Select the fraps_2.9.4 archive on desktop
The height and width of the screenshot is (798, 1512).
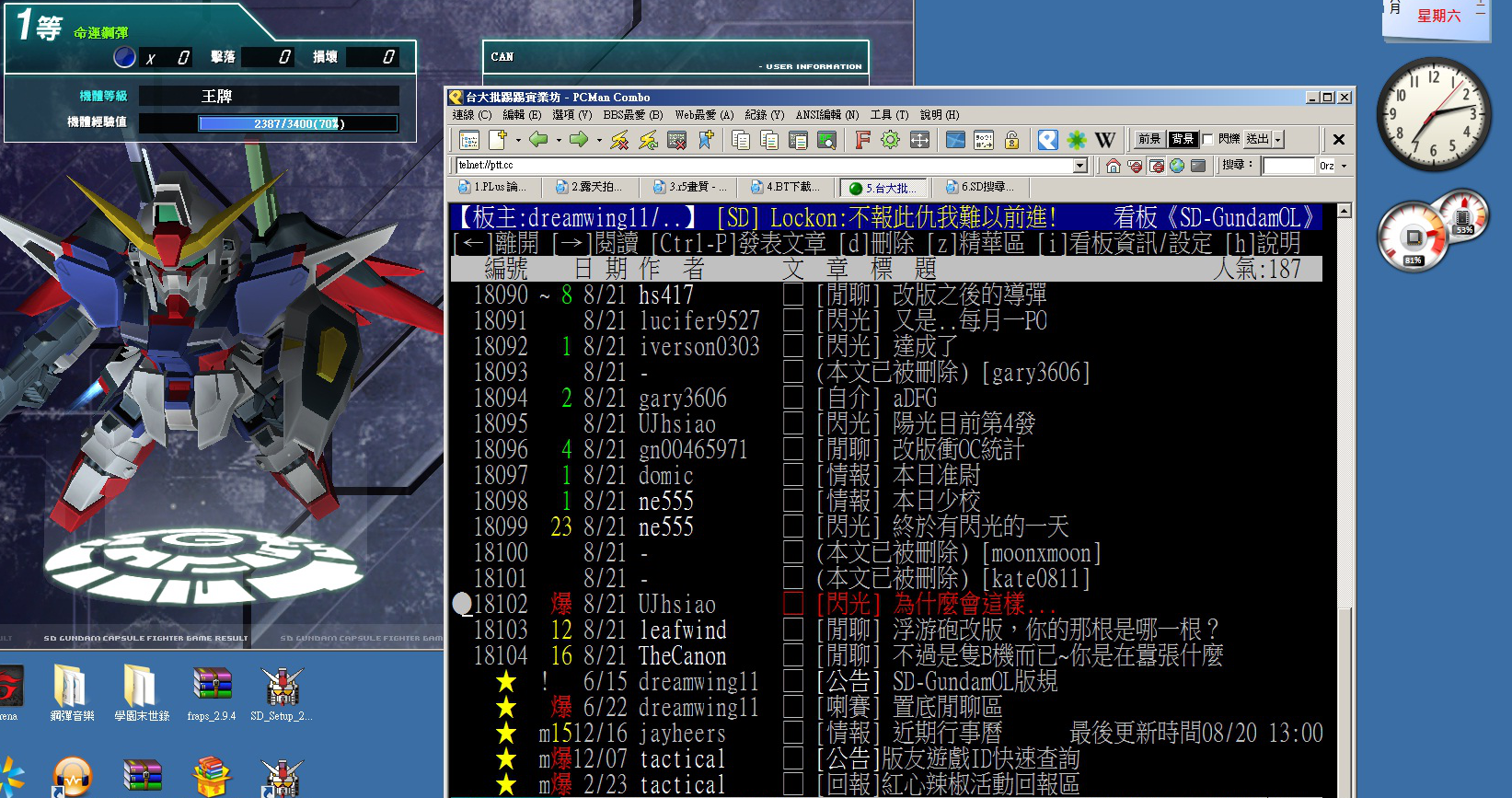point(212,693)
